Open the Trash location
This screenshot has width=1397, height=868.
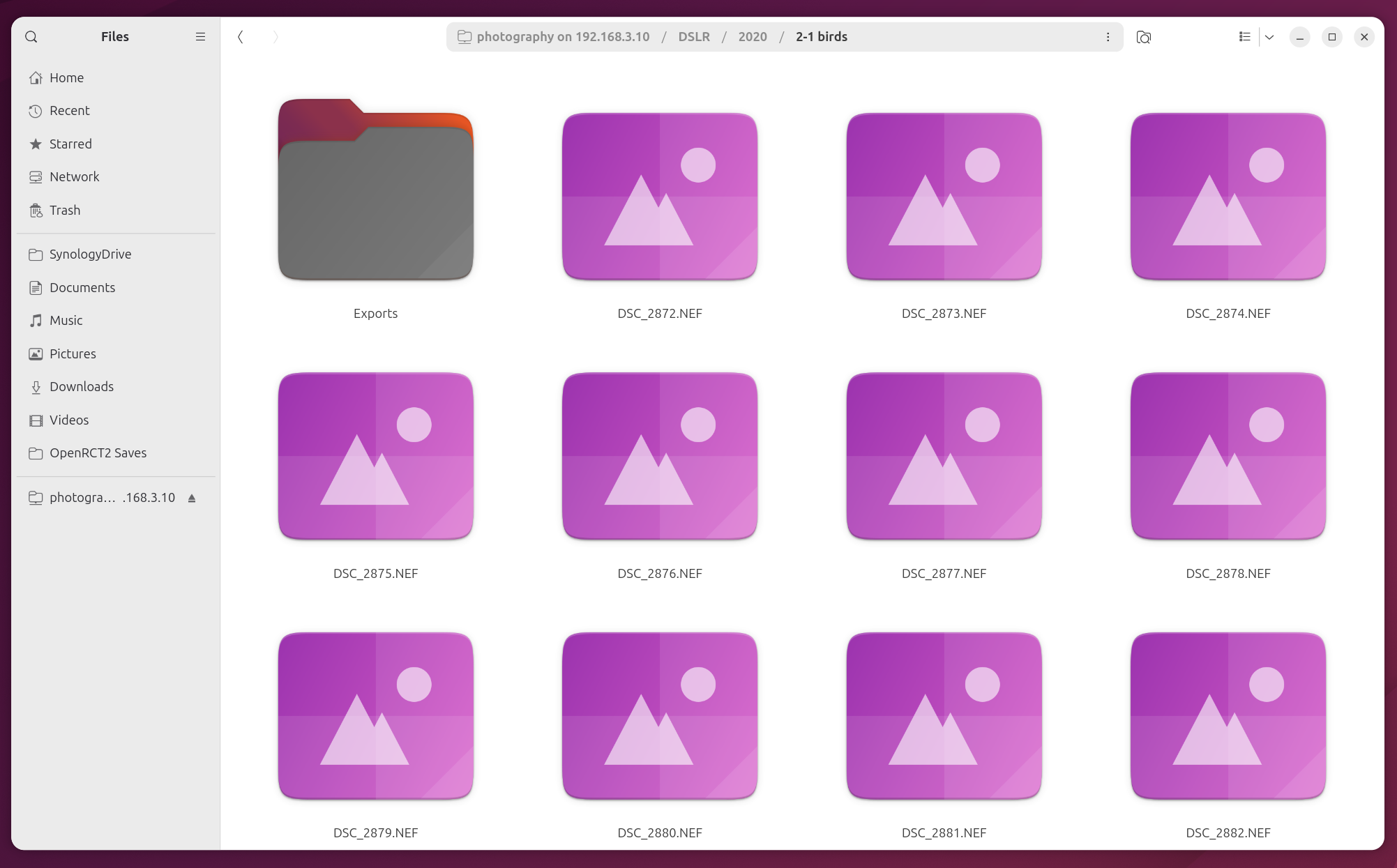point(65,210)
